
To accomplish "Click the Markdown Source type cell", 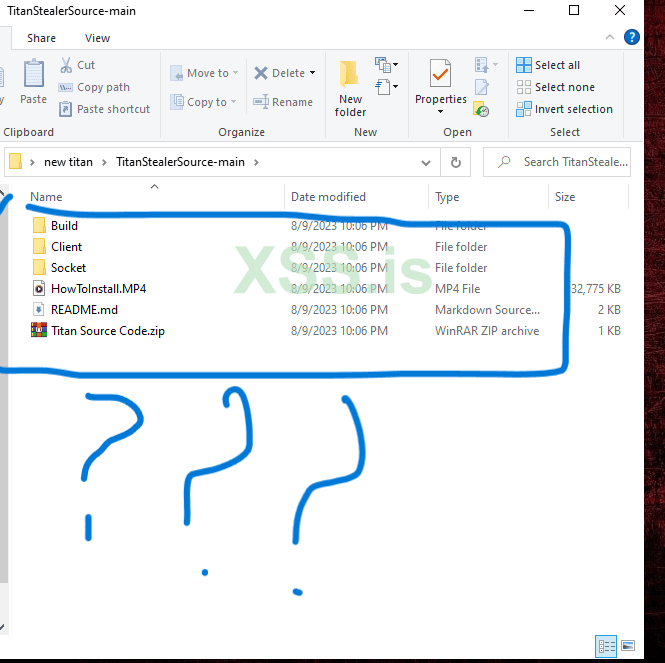I will tap(487, 310).
